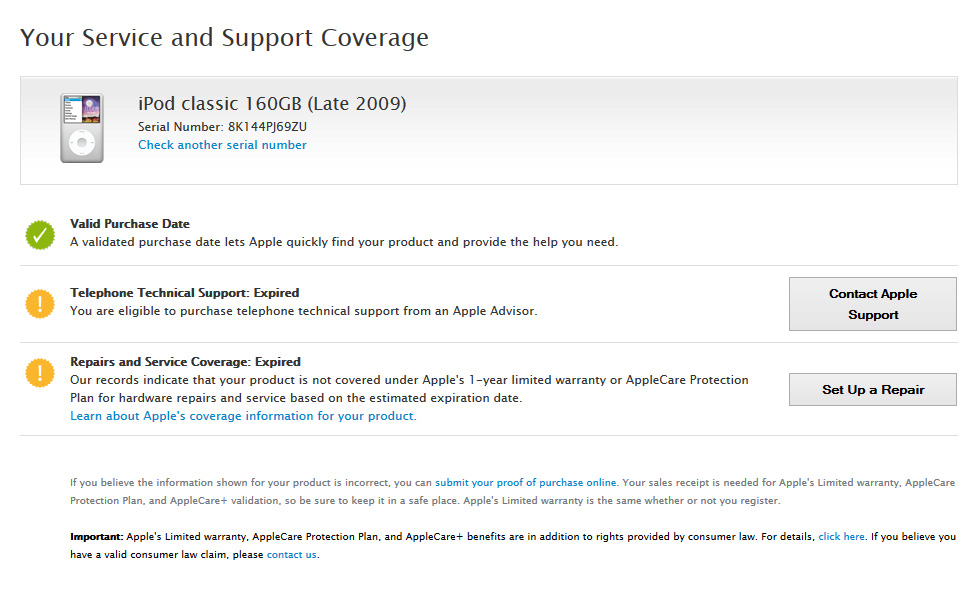The height and width of the screenshot is (601, 978).
Task: Follow the contact us link
Action: 291,555
